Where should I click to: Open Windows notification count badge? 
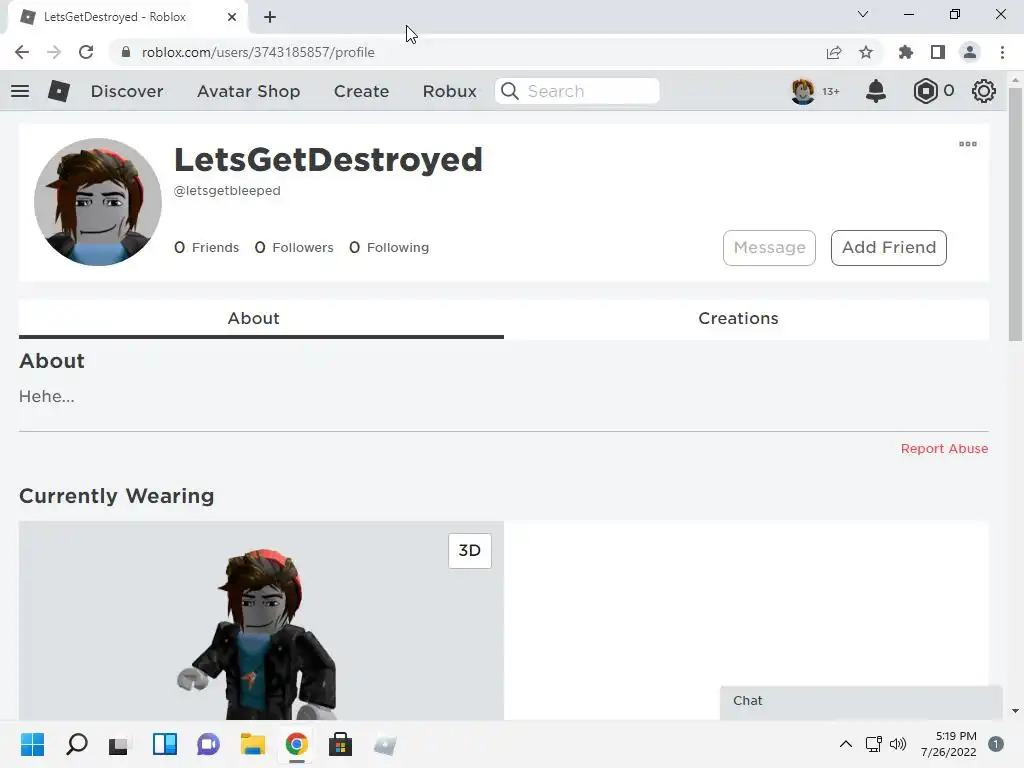[995, 744]
